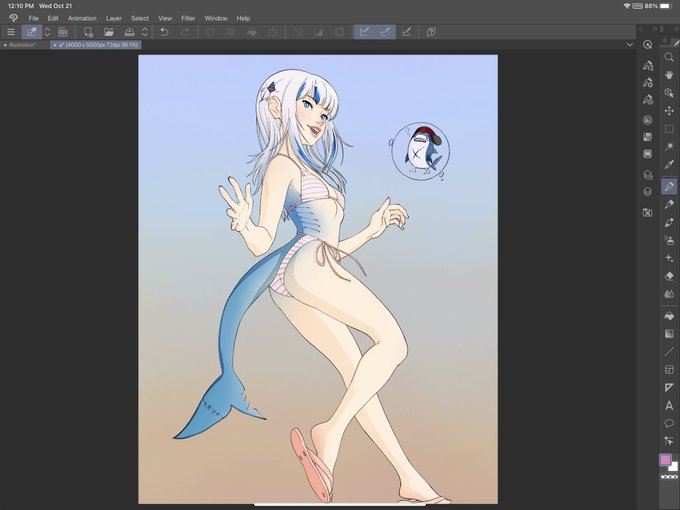Select the Gradient tool
Screen dimensions: 680x510
(669, 333)
